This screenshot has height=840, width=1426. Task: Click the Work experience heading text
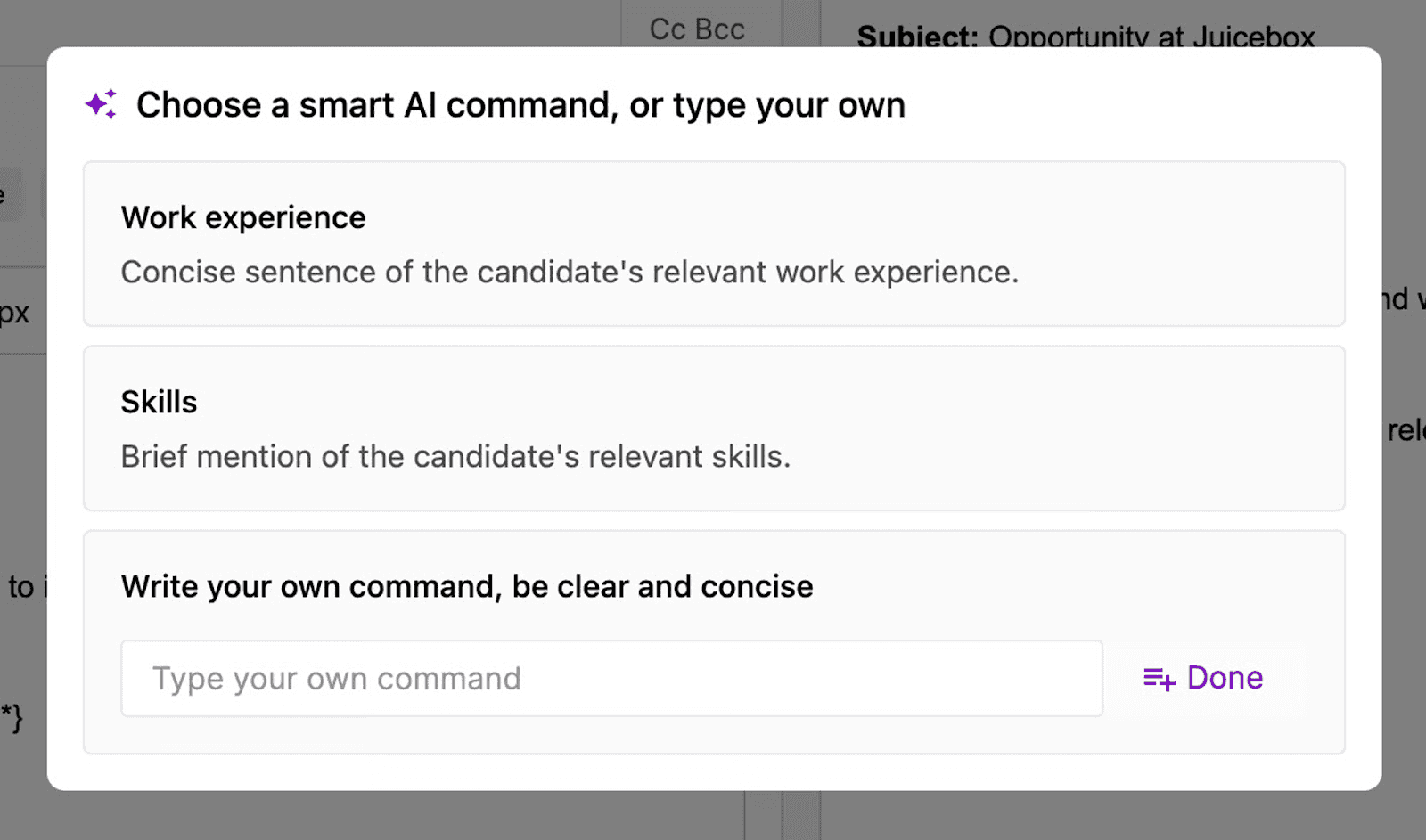[243, 217]
